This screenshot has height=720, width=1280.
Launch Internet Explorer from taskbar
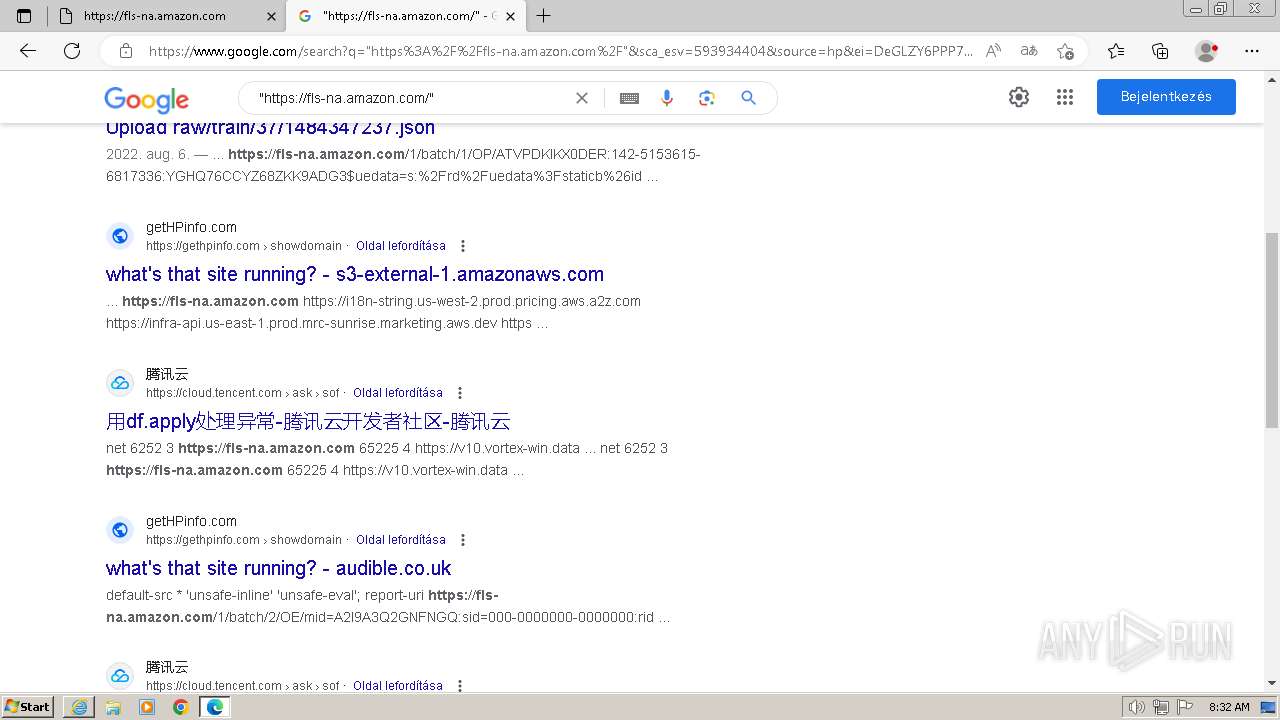pyautogui.click(x=79, y=707)
